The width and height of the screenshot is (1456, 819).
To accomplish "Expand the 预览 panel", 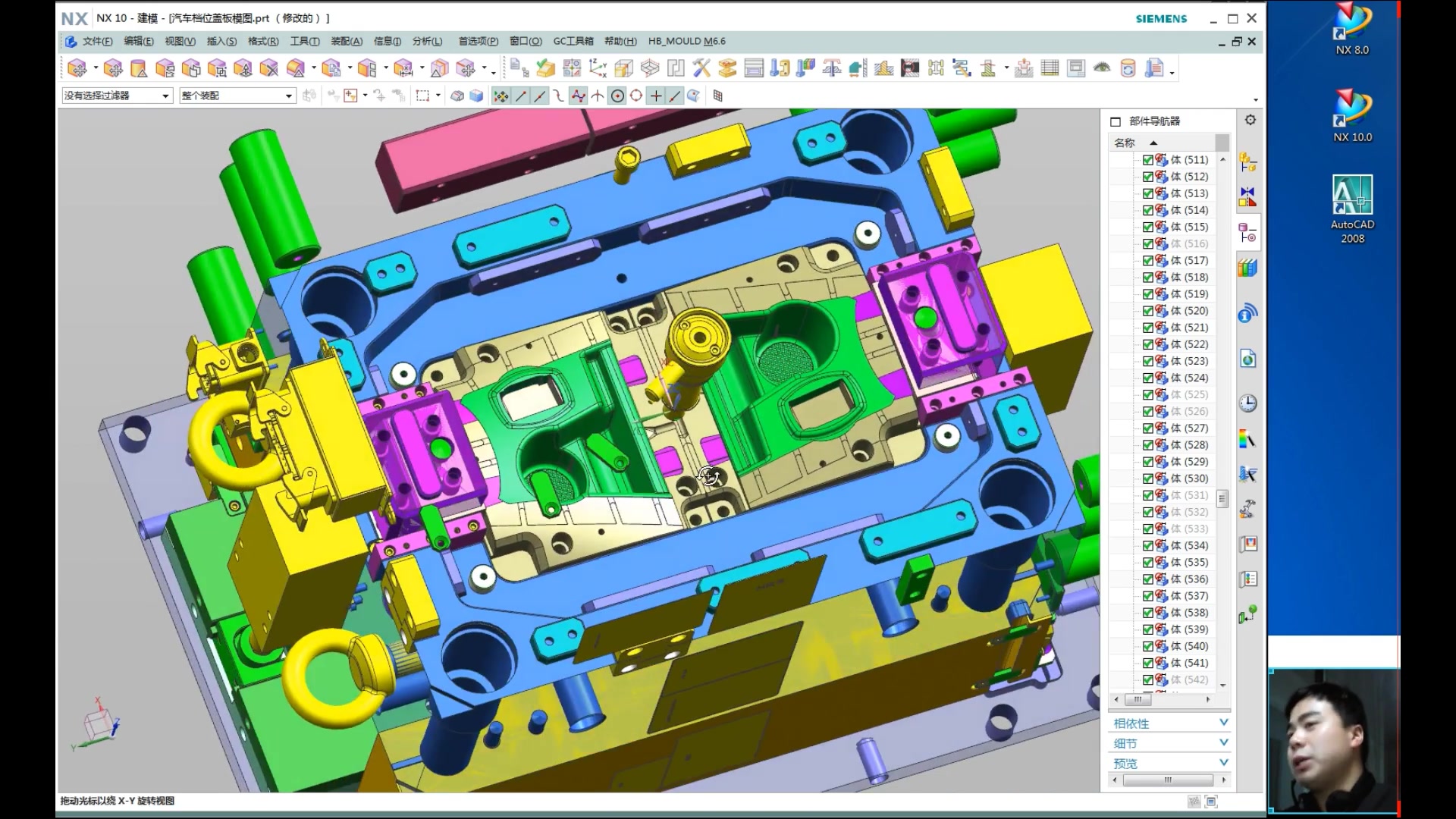I will tap(1169, 763).
